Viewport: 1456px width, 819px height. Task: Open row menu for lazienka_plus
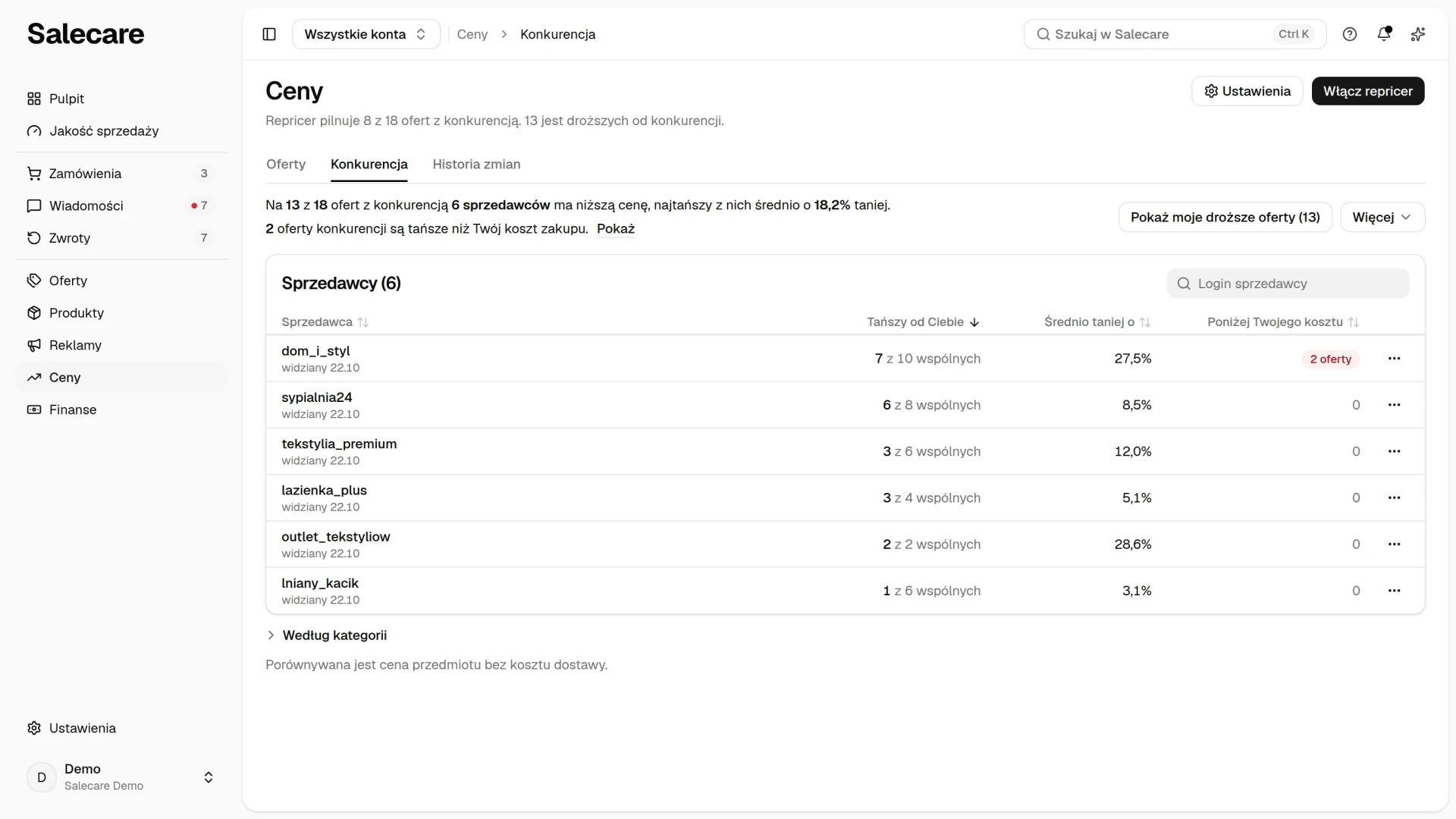pyautogui.click(x=1394, y=498)
